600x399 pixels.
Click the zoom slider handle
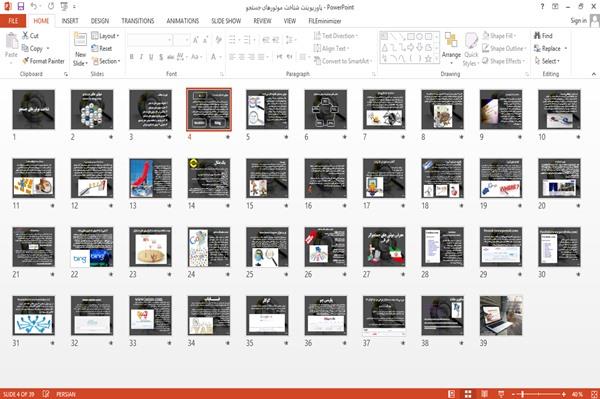(522, 394)
